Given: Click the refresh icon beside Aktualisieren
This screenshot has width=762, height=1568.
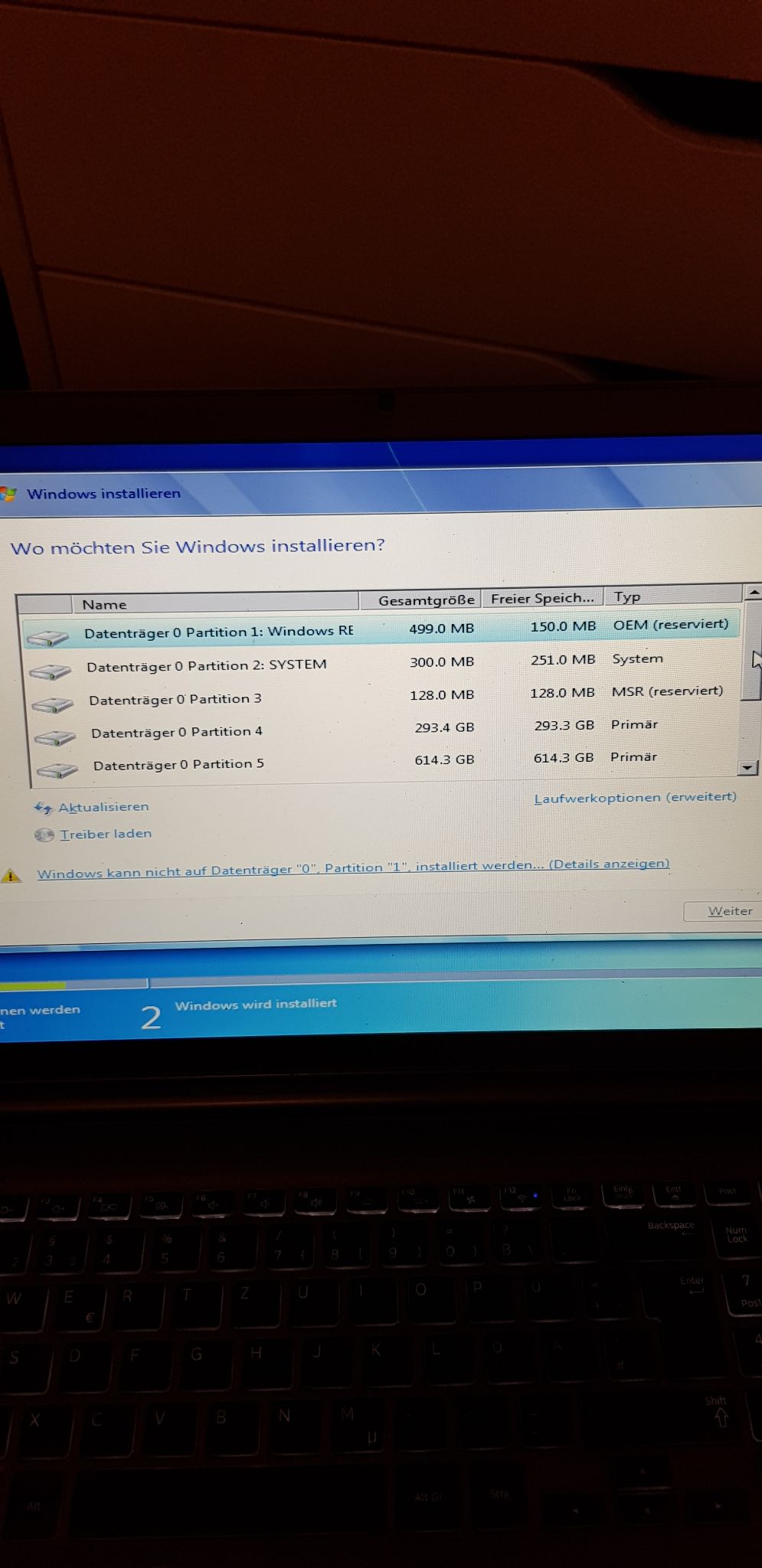Looking at the screenshot, I should point(43,808).
